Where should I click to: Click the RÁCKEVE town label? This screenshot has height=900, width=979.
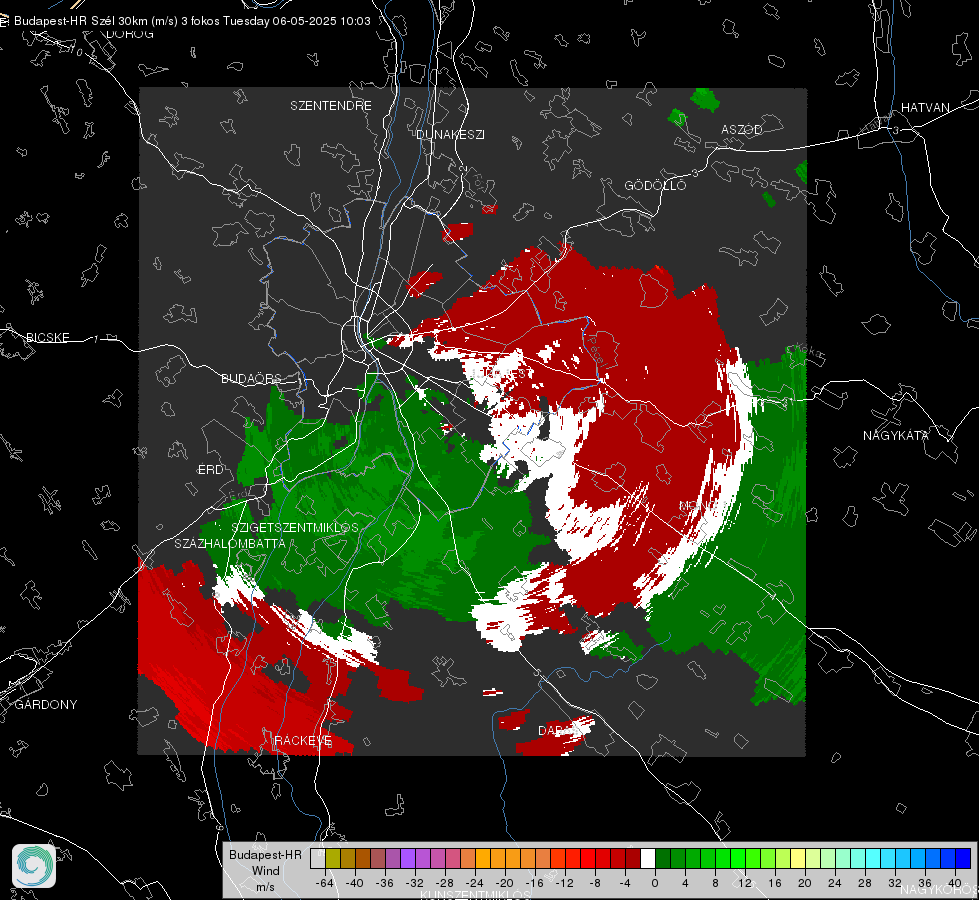[x=303, y=741]
